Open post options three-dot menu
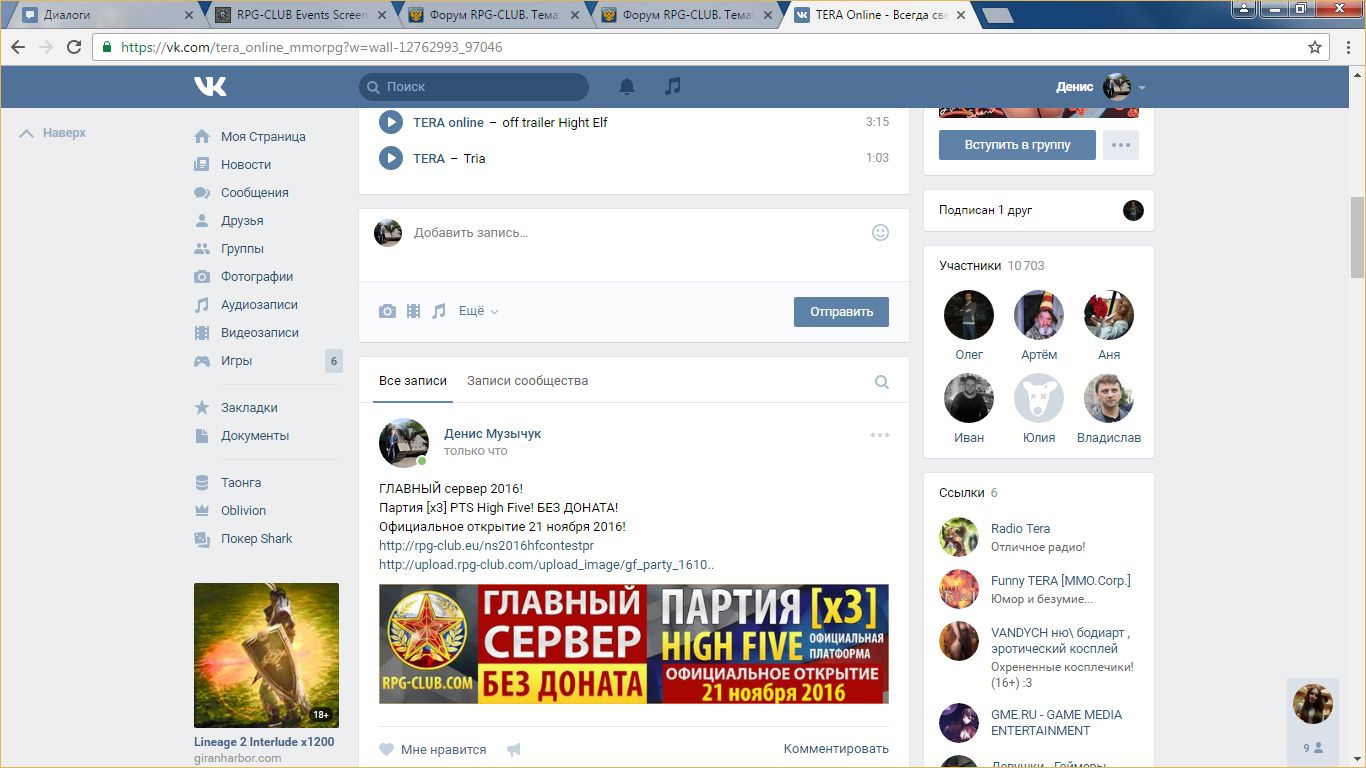This screenshot has width=1366, height=768. point(879,435)
